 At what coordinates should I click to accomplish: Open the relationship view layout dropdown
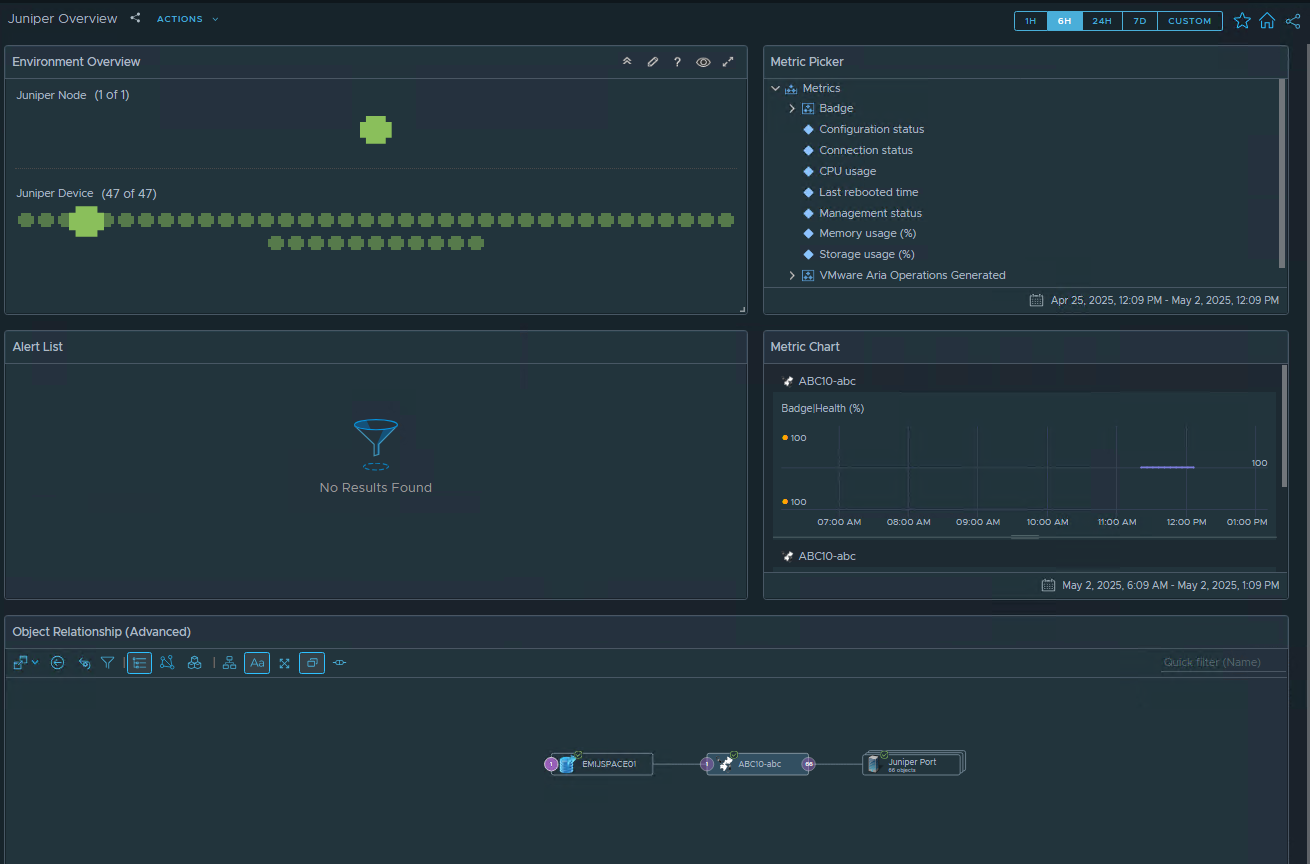[x=26, y=662]
